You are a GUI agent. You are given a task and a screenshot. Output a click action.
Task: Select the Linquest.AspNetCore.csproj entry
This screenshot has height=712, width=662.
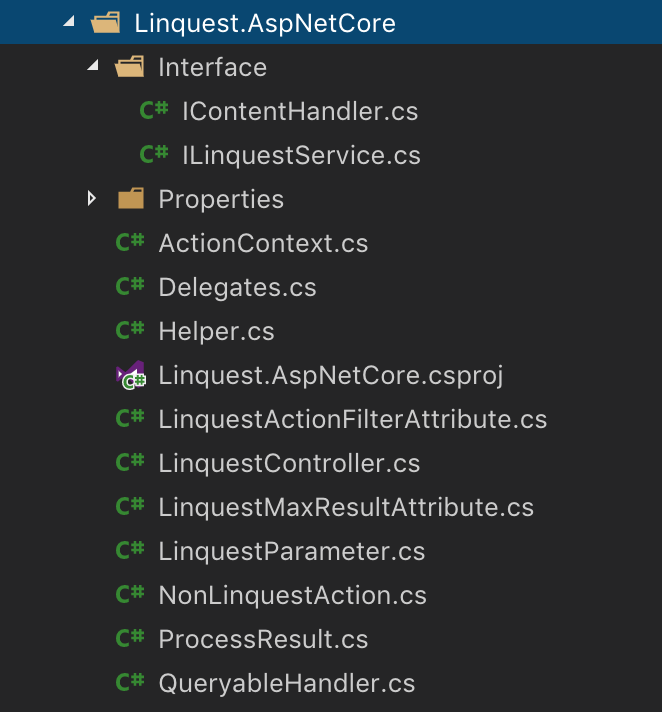(x=330, y=375)
